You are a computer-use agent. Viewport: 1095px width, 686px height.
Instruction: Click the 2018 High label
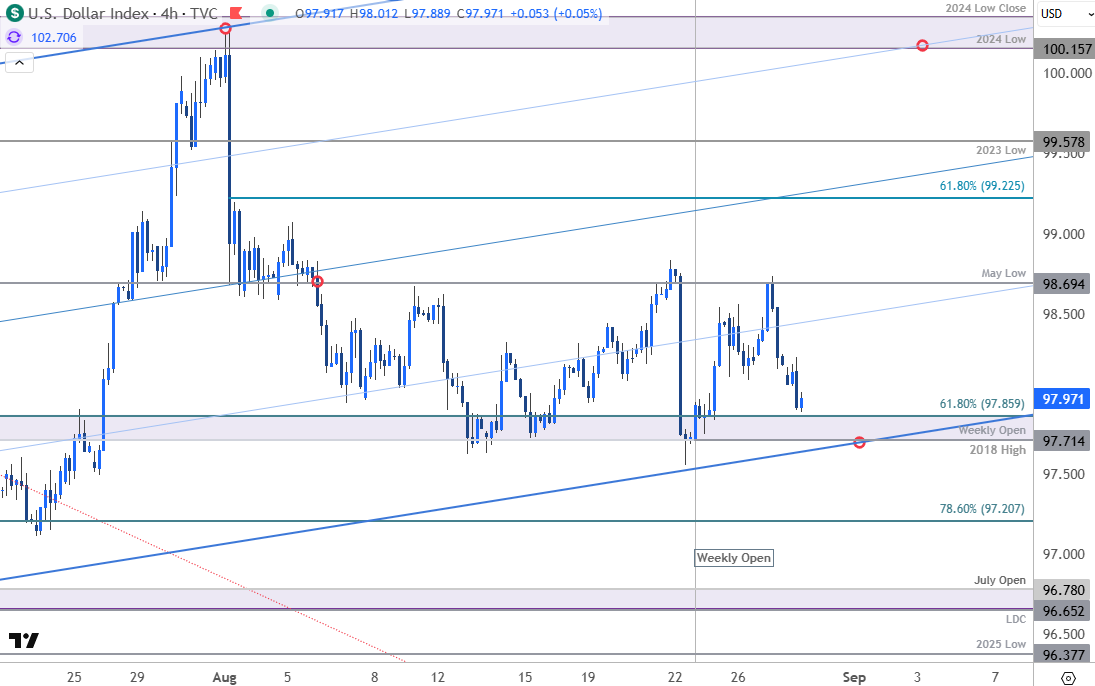pos(997,450)
